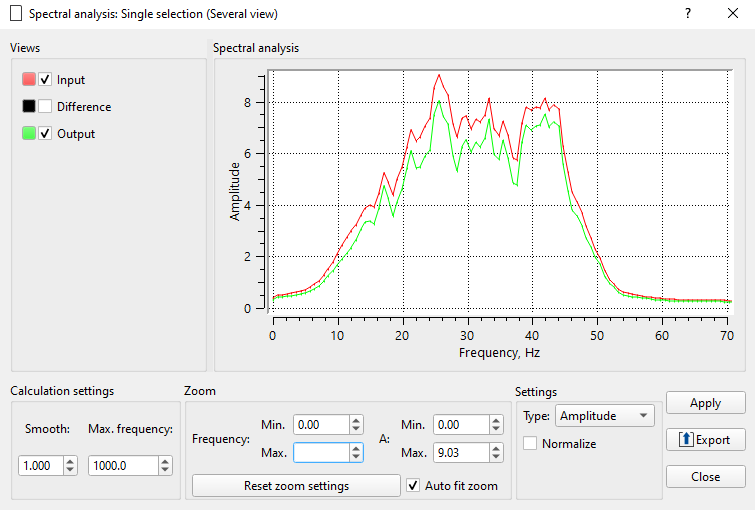Click the empty Frequency Max. input field

tap(320, 453)
